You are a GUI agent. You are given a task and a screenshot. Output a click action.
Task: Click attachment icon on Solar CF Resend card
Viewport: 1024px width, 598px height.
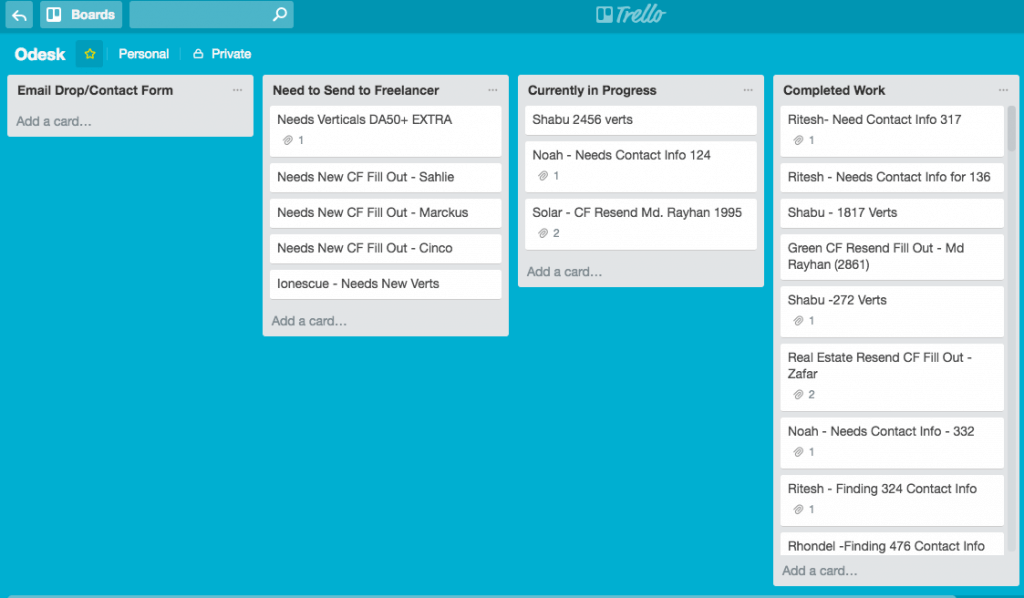543,233
